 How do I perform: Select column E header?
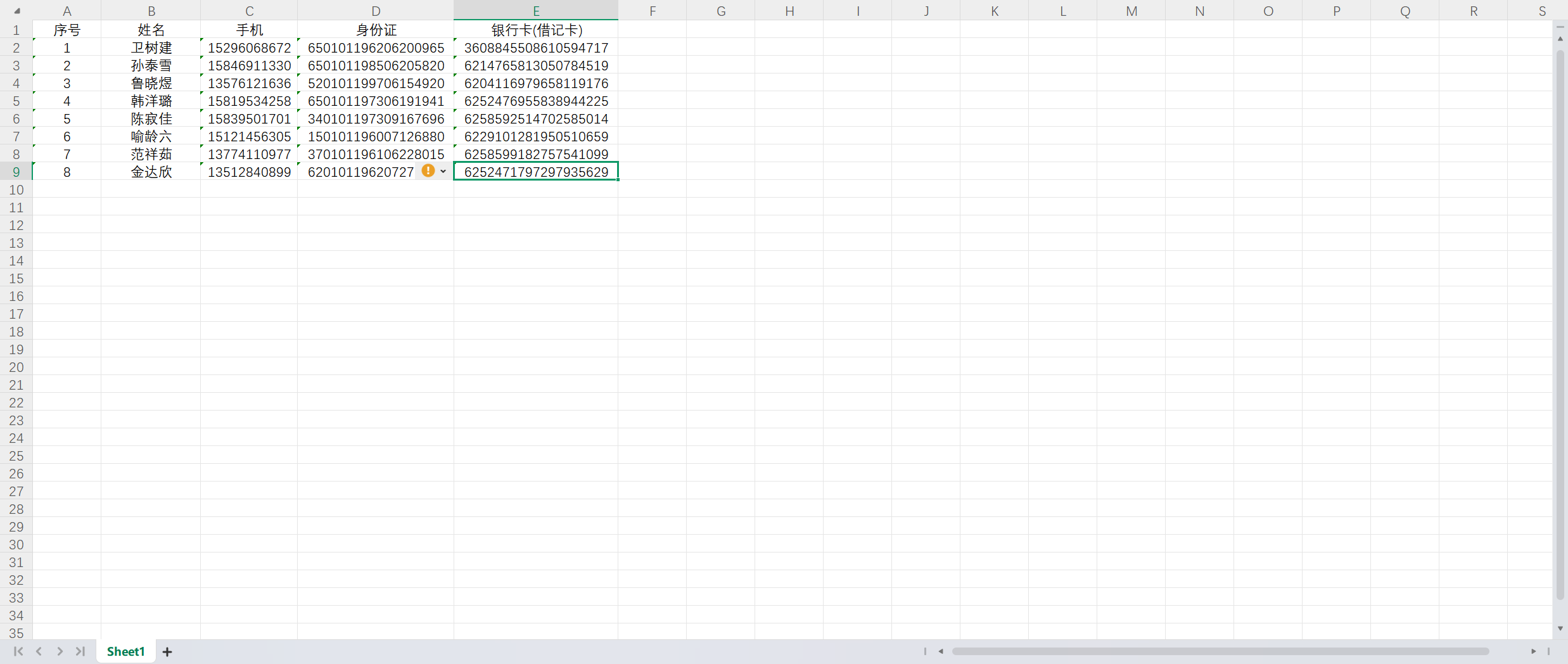536,11
